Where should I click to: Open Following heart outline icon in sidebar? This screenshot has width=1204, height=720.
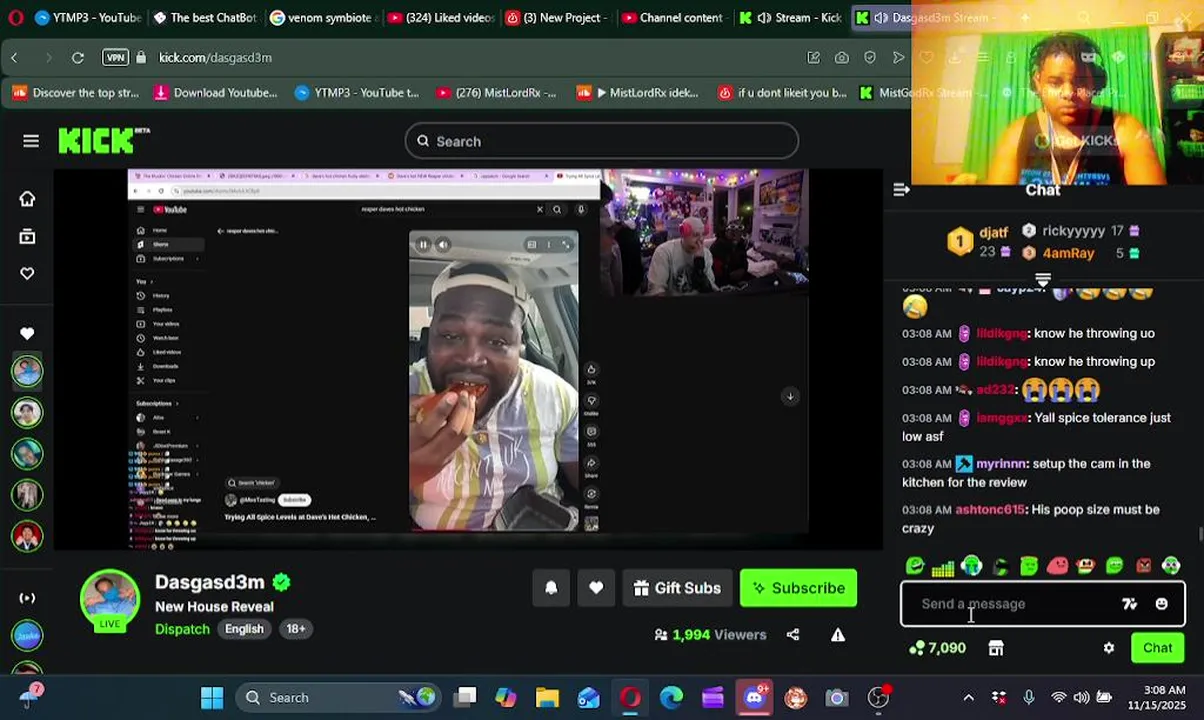coord(27,273)
